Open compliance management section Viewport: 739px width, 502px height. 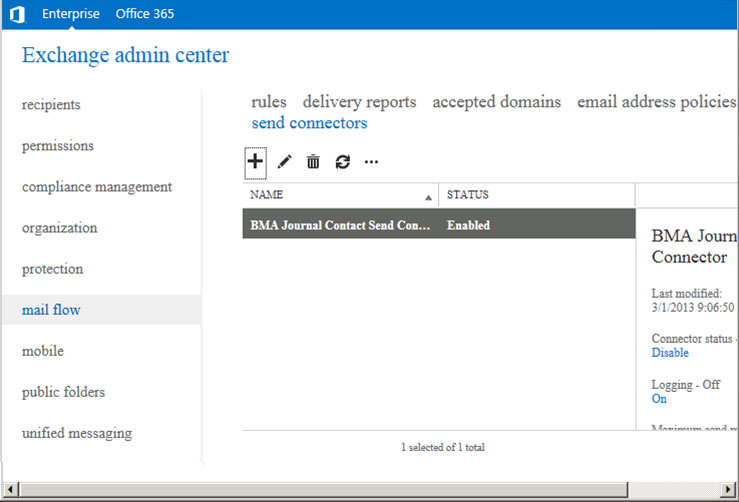pyautogui.click(x=97, y=187)
